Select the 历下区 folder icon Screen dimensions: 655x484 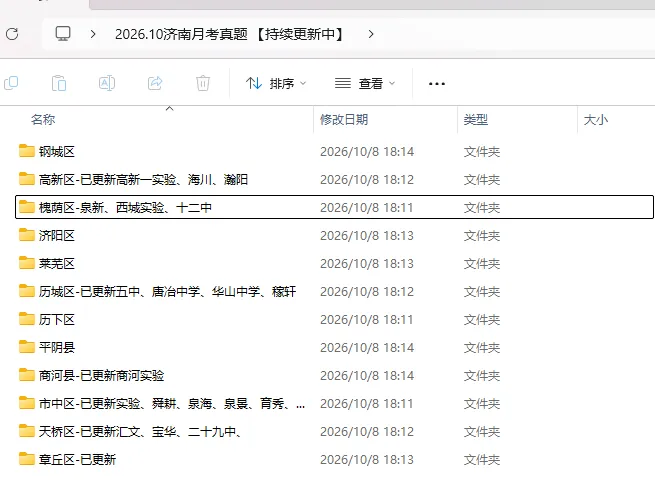tap(27, 319)
